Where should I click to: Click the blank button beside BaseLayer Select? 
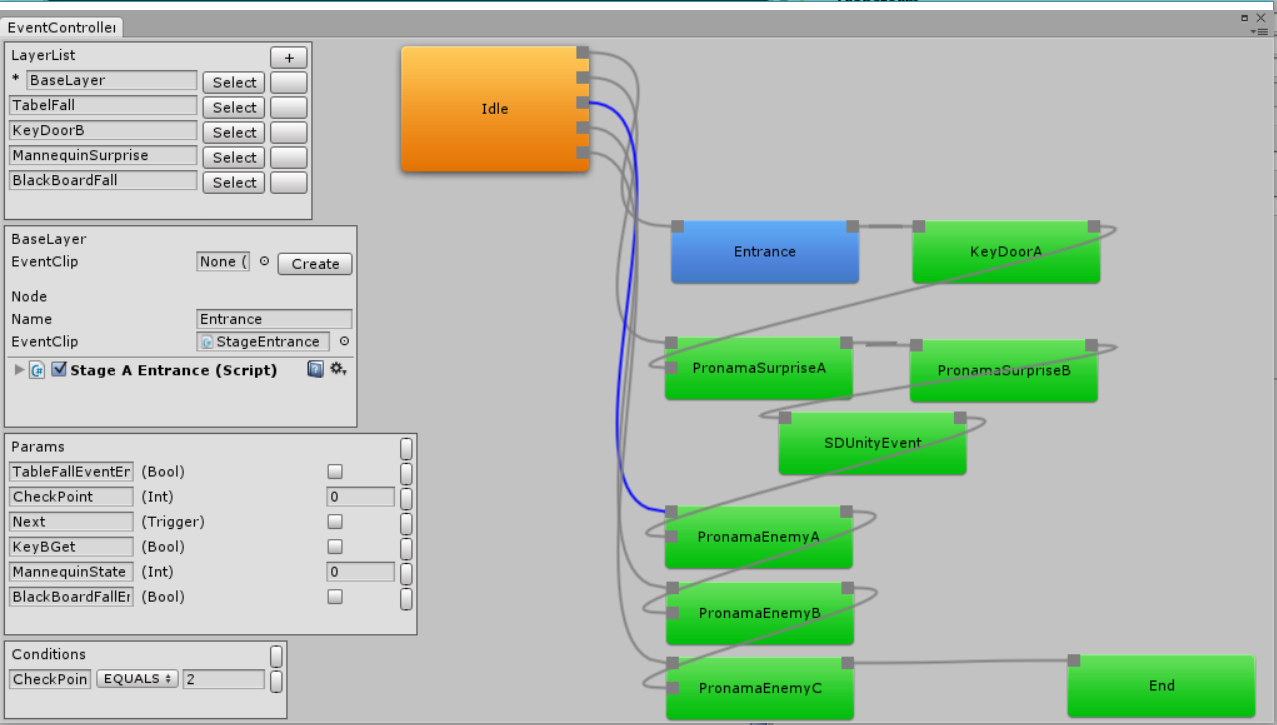coord(289,82)
